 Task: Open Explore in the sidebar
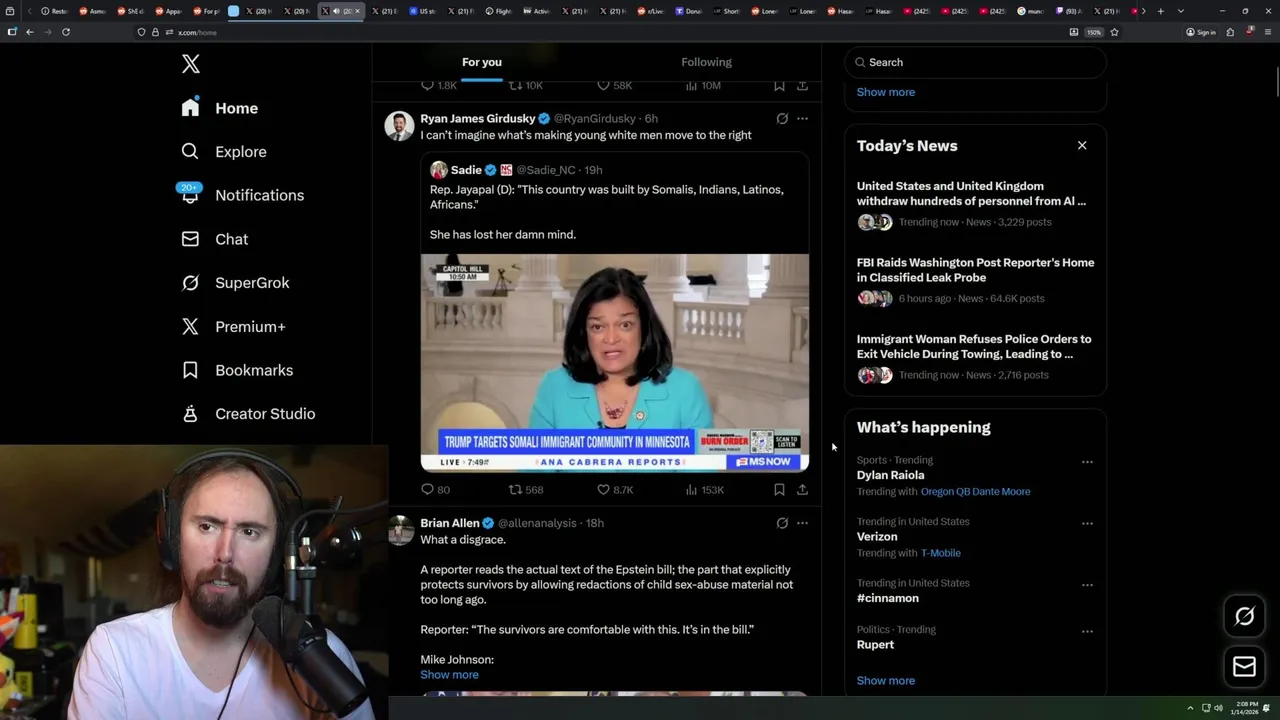pos(224,152)
